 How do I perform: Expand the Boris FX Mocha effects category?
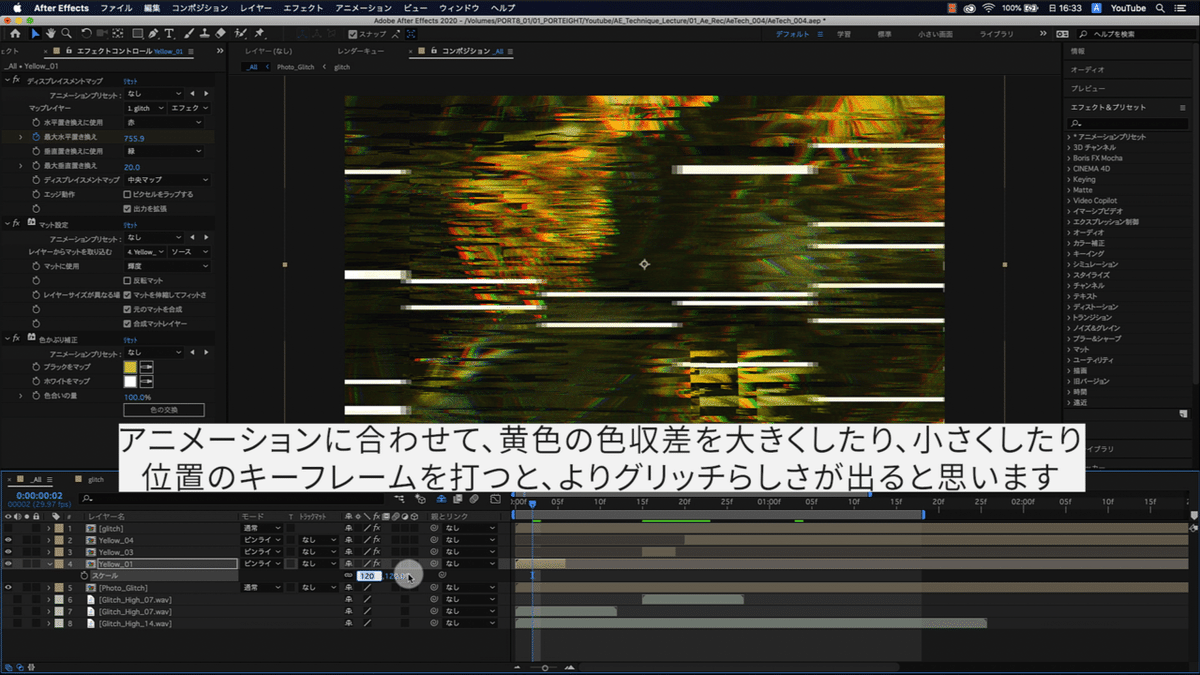[1069, 158]
